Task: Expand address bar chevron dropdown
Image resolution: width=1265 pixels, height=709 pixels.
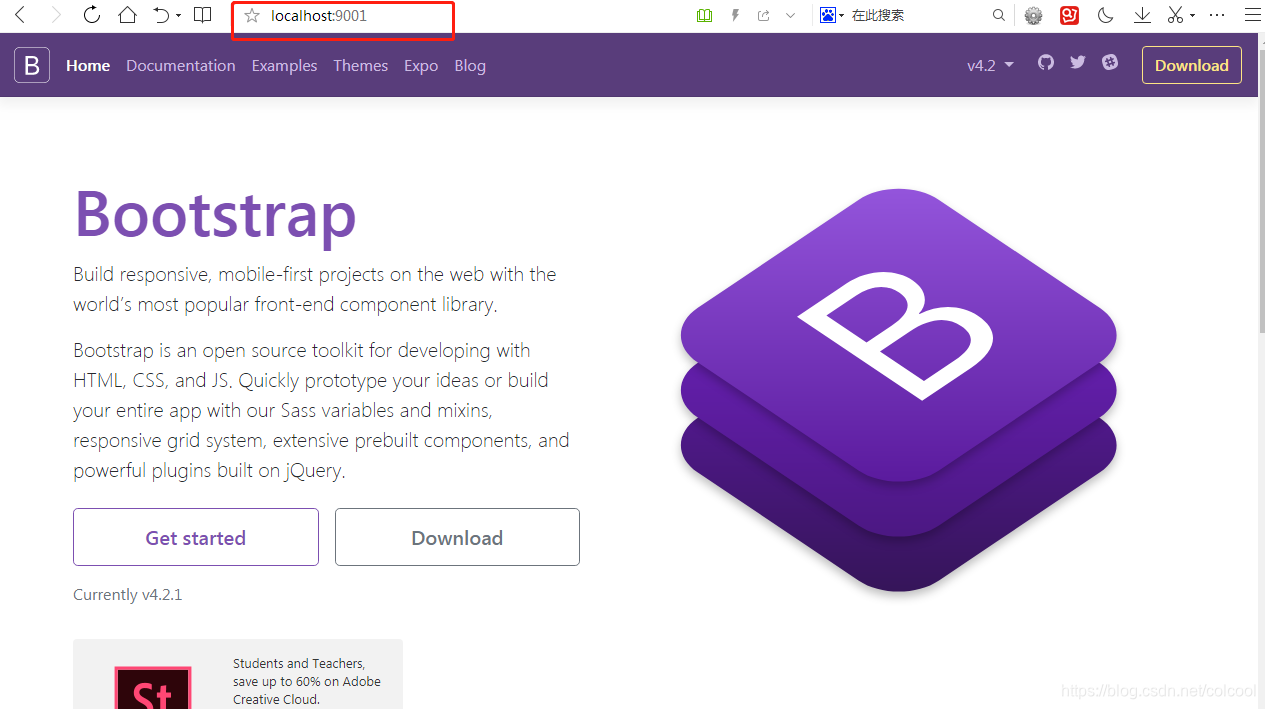Action: [791, 16]
